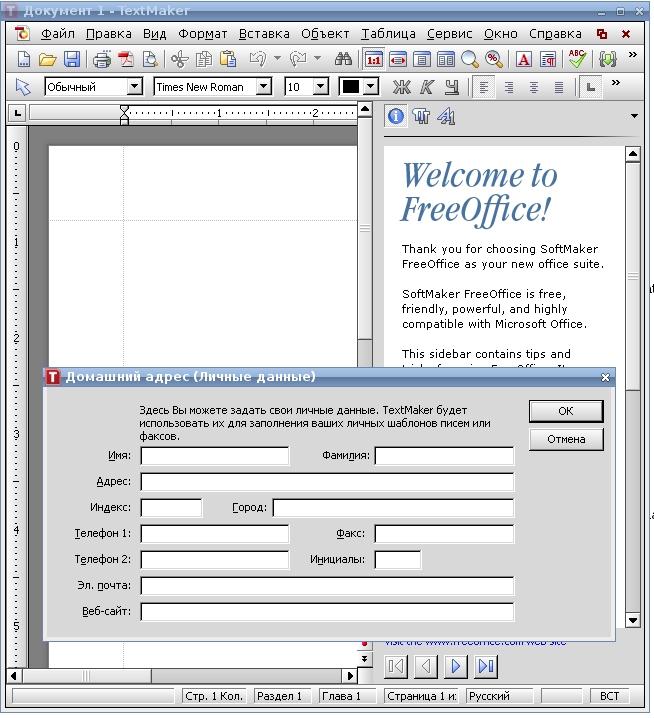Click into the Город input field
This screenshot has height=718, width=654.
393,508
